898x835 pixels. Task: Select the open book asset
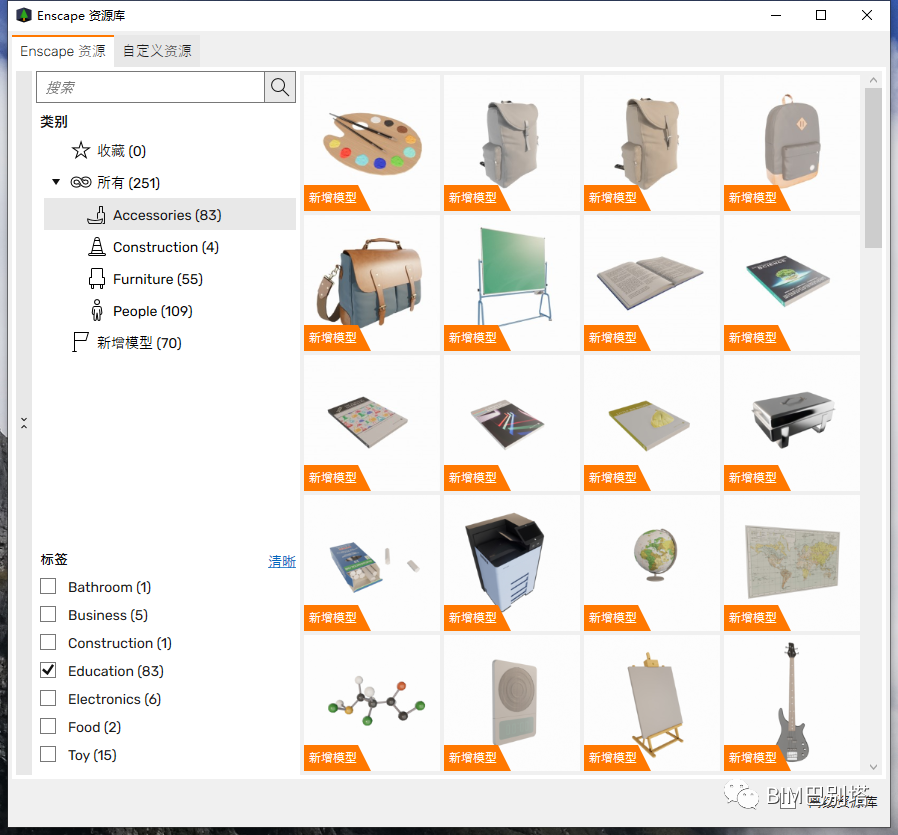pos(652,283)
